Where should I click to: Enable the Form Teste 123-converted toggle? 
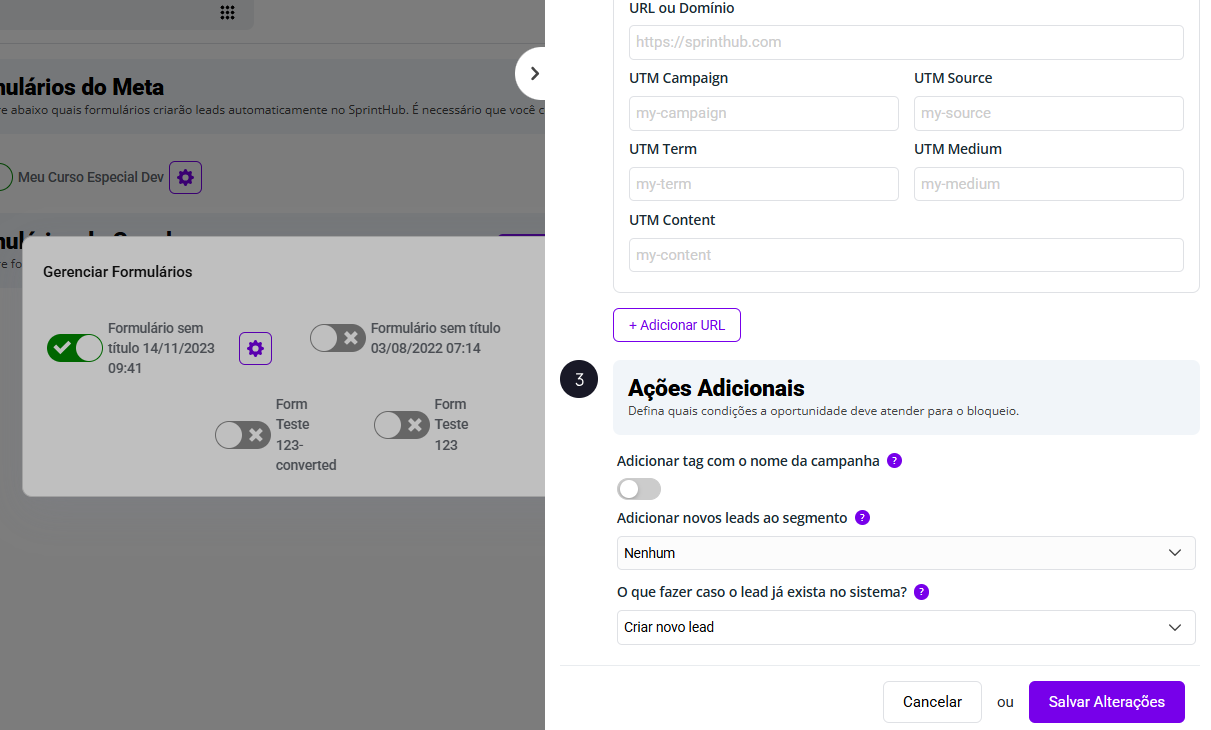[x=242, y=435]
